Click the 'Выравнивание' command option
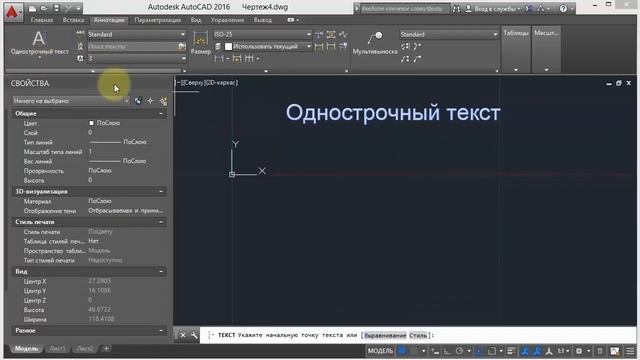This screenshot has width=640, height=360. click(385, 336)
